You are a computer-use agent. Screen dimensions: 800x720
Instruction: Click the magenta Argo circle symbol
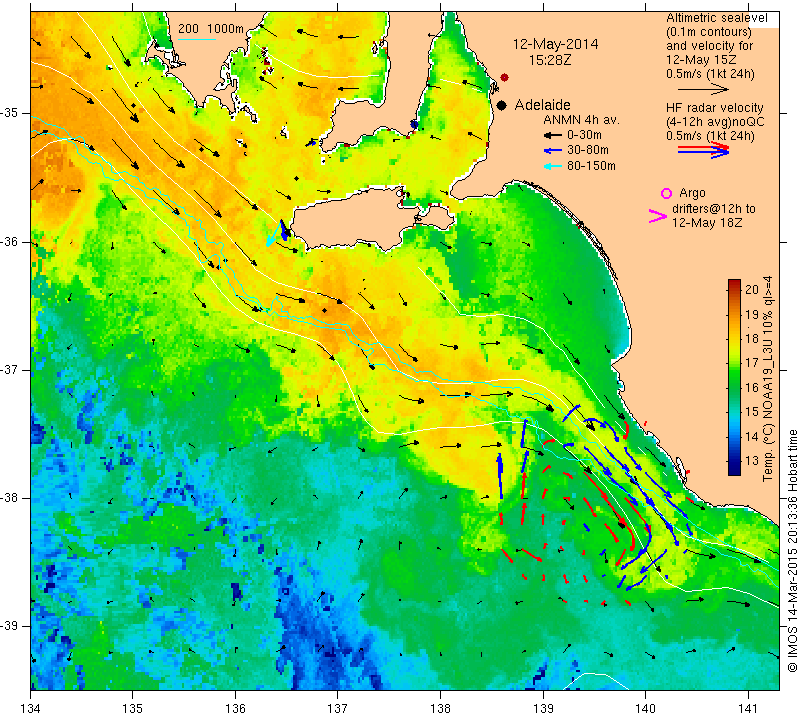click(x=666, y=193)
